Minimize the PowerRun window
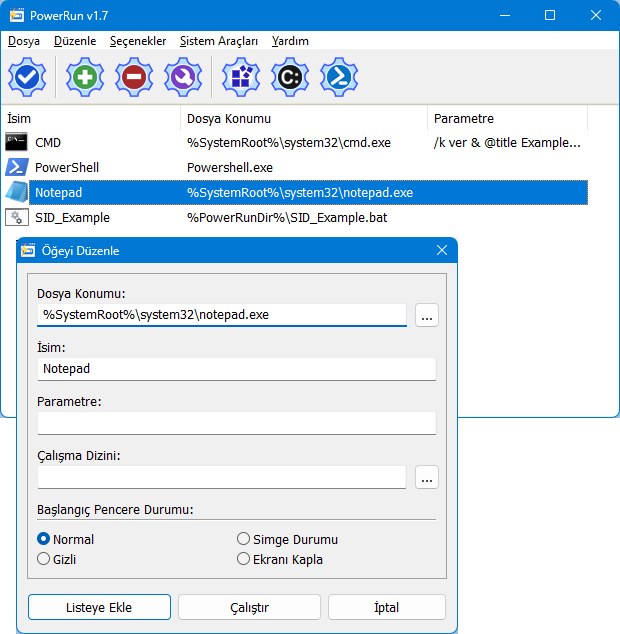Viewport: 620px width, 634px height. tap(505, 15)
